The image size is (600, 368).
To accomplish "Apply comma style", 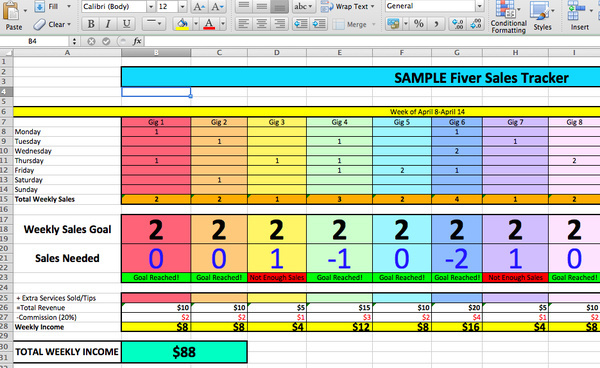I will [436, 24].
